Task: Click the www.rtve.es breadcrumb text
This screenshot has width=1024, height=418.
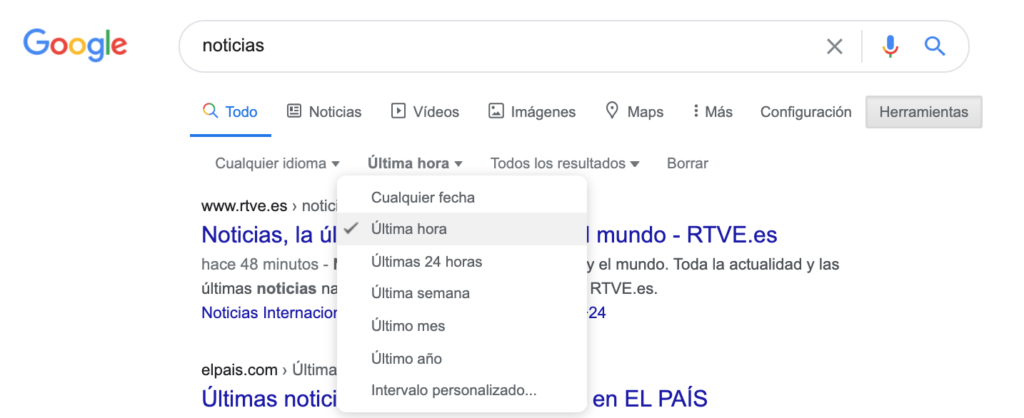Action: click(244, 206)
